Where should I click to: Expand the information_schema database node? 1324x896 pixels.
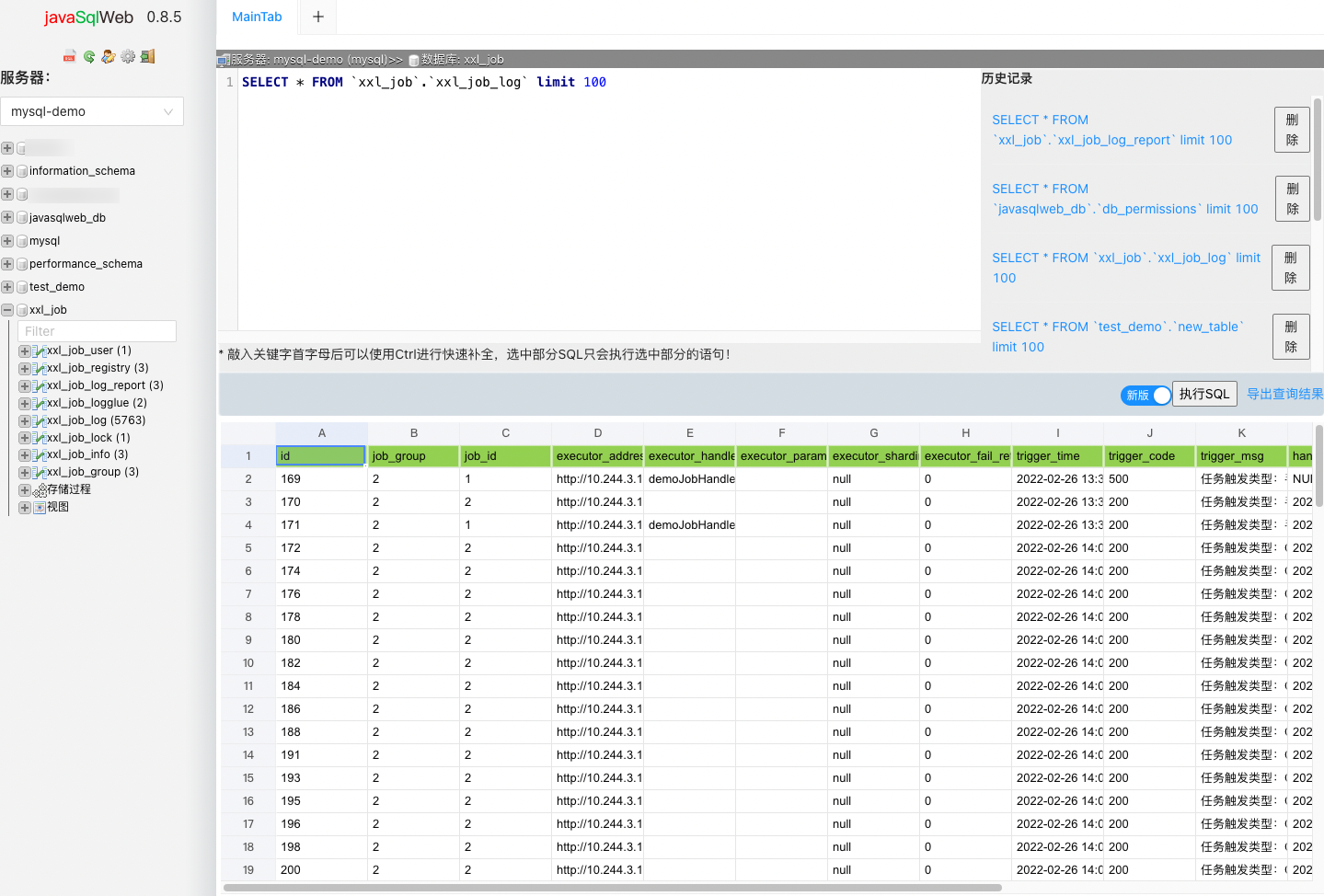(7, 171)
